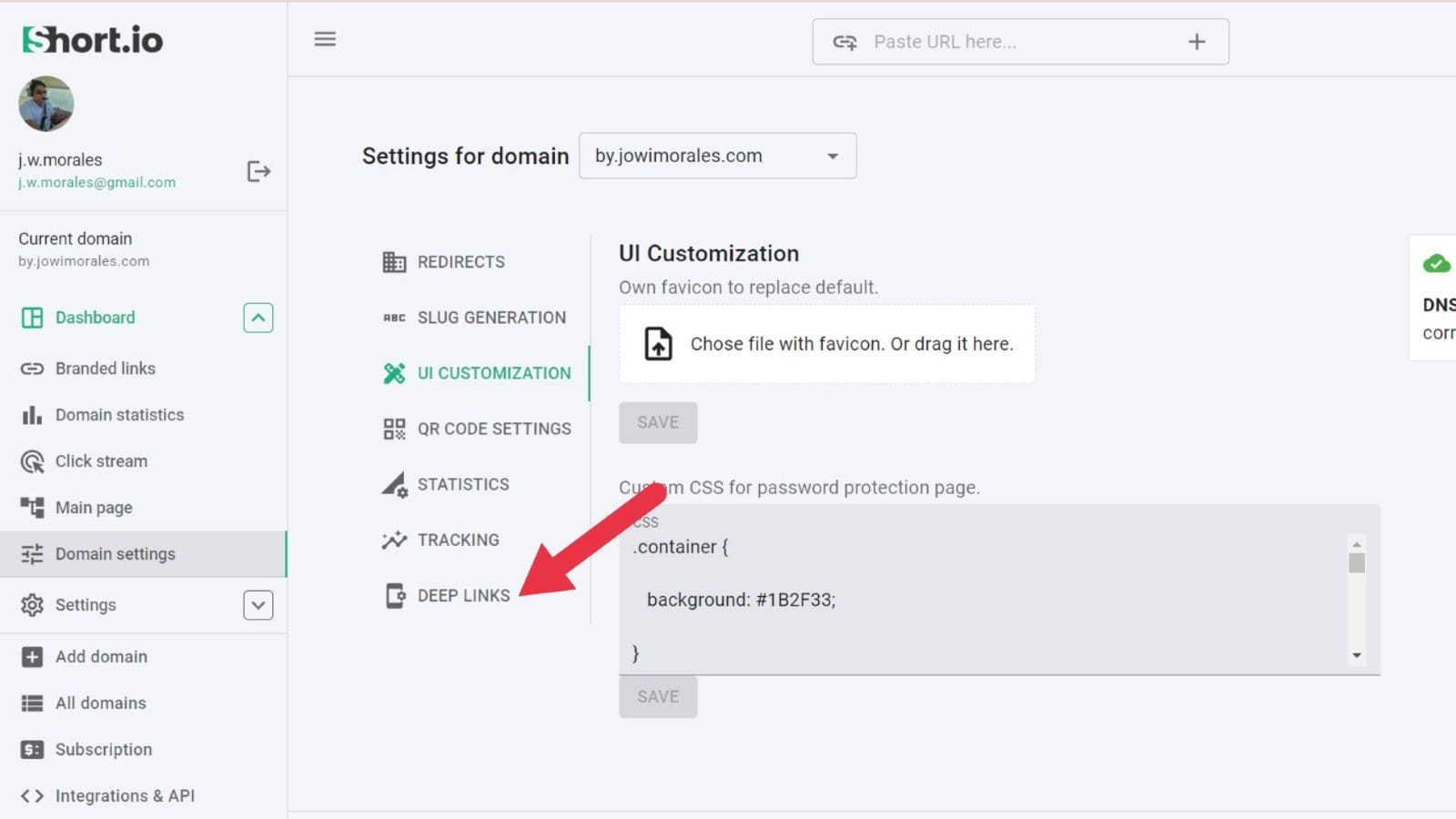This screenshot has width=1456, height=819.
Task: Click the Statistics settings icon
Action: coord(394,484)
